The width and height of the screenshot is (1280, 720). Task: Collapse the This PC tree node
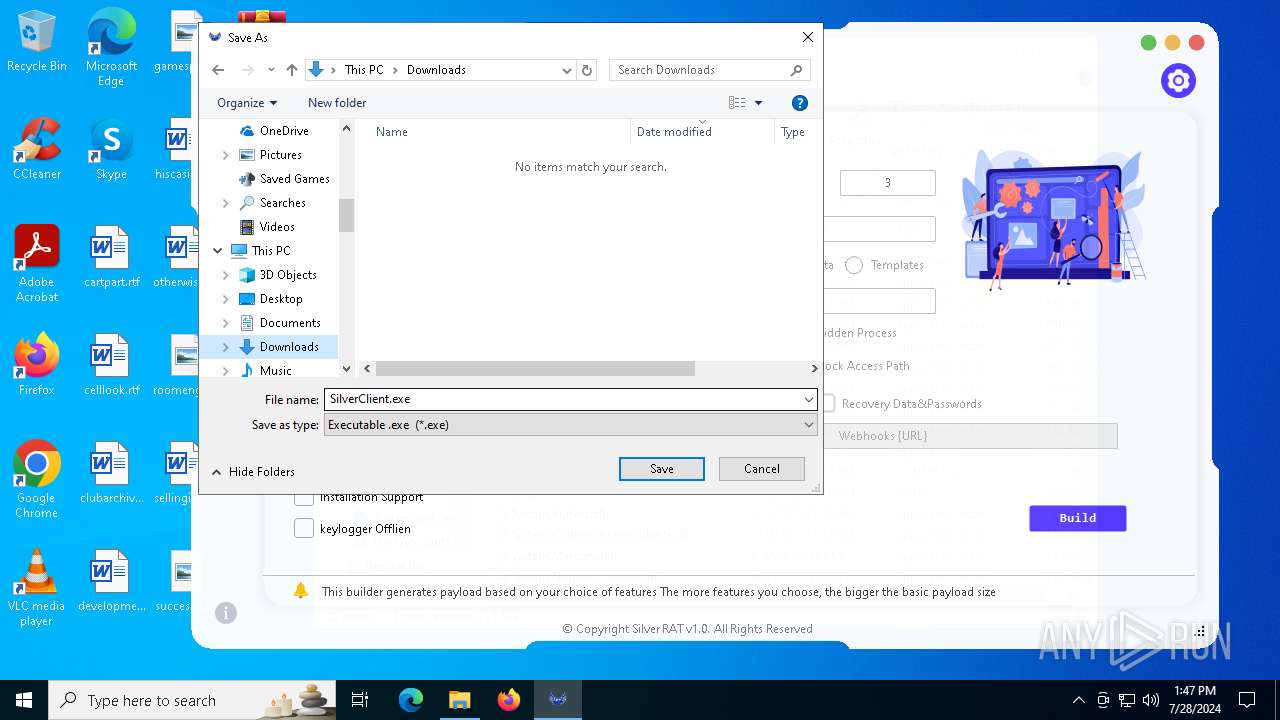pos(218,251)
